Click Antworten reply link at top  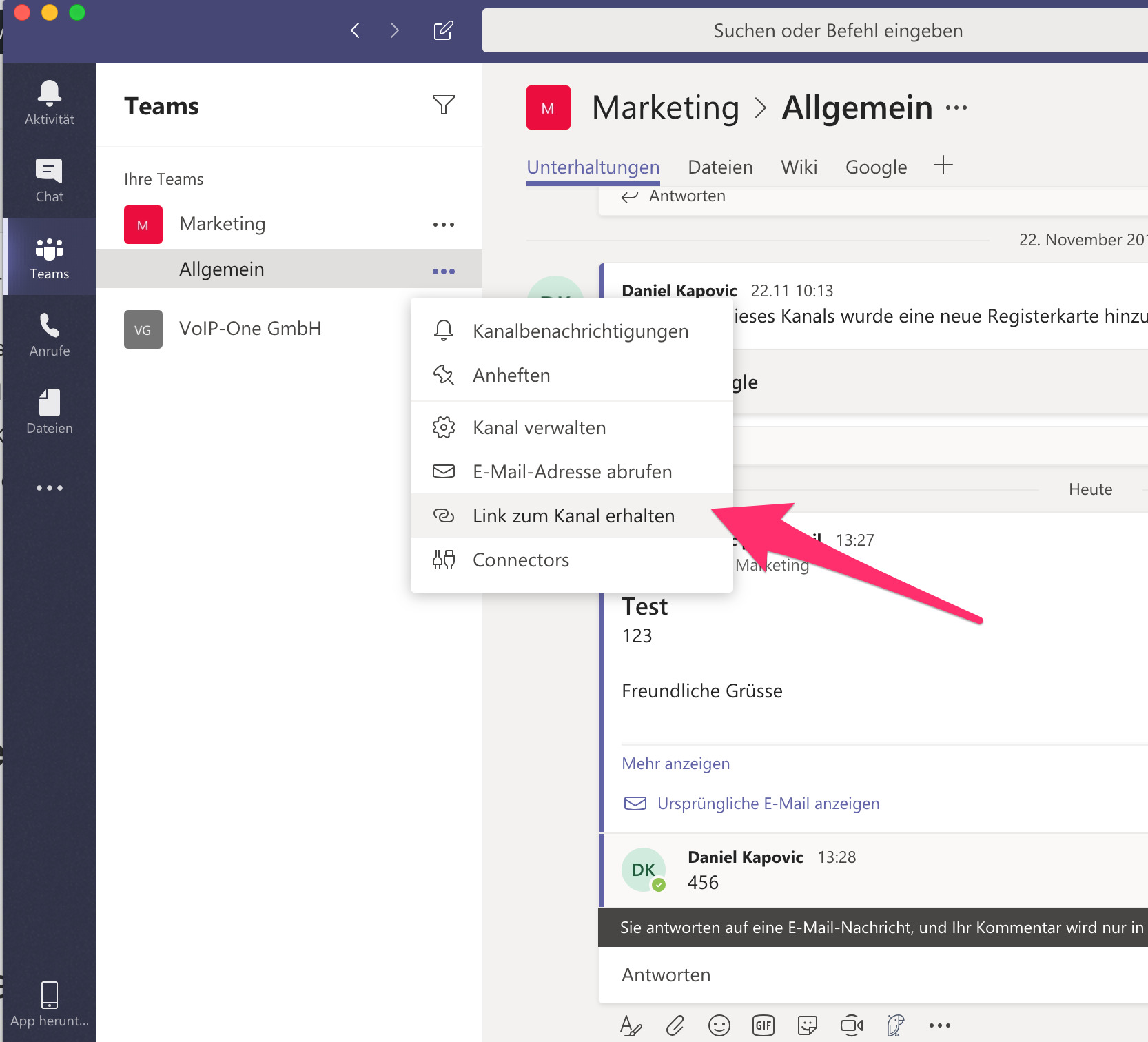point(673,196)
